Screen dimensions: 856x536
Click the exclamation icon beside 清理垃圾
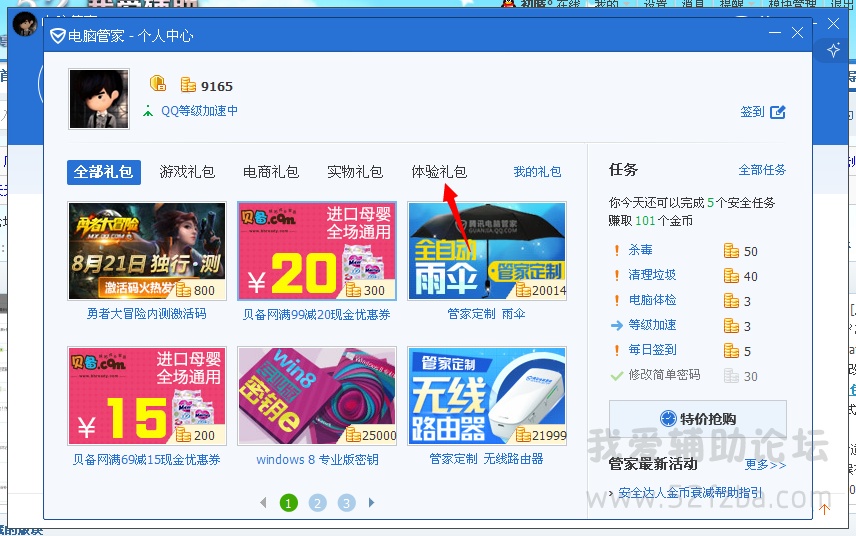point(617,275)
